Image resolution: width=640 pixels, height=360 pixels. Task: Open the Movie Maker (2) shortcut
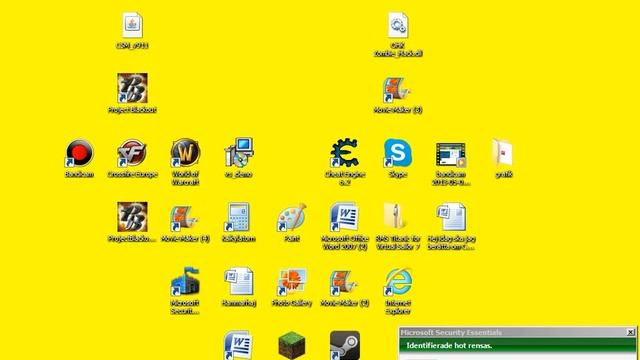coord(344,282)
